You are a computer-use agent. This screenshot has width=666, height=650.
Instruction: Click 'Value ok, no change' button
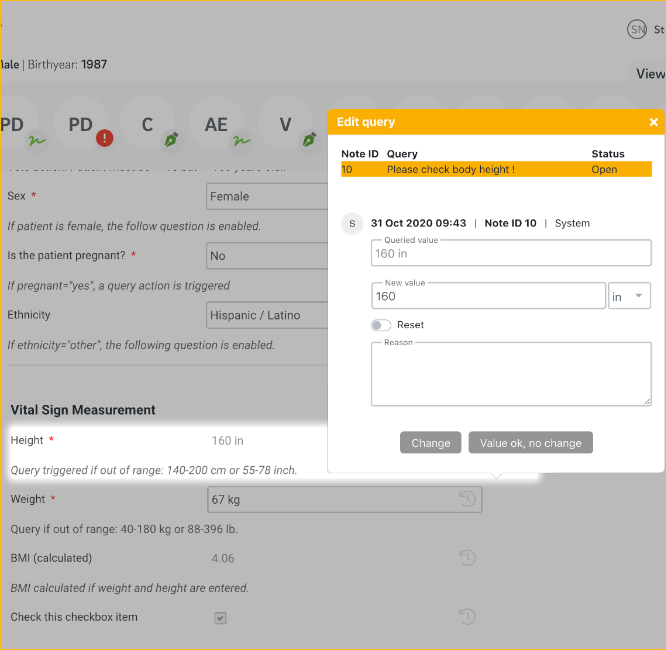530,443
